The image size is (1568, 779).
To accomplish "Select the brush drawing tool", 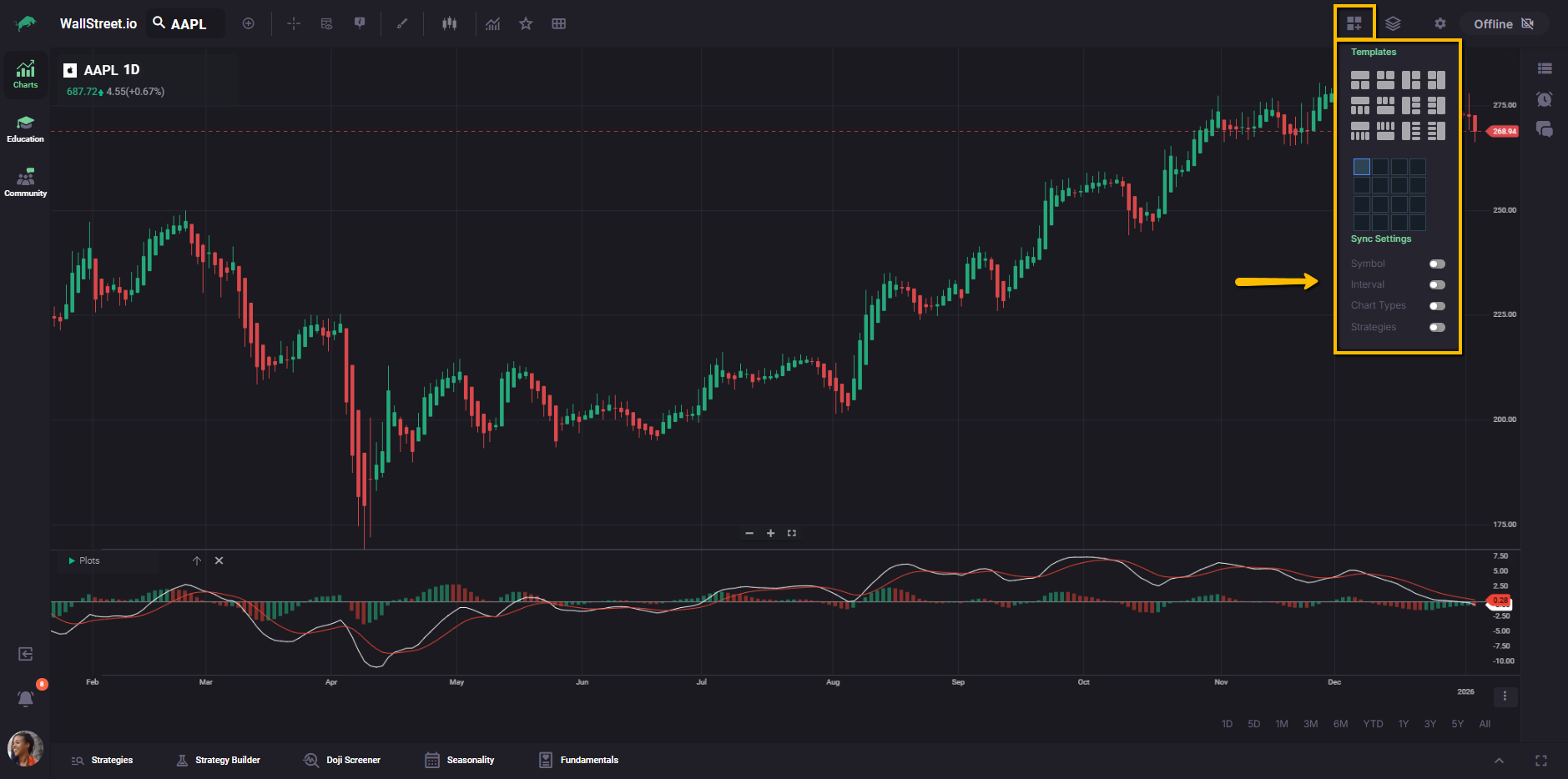I will click(402, 23).
